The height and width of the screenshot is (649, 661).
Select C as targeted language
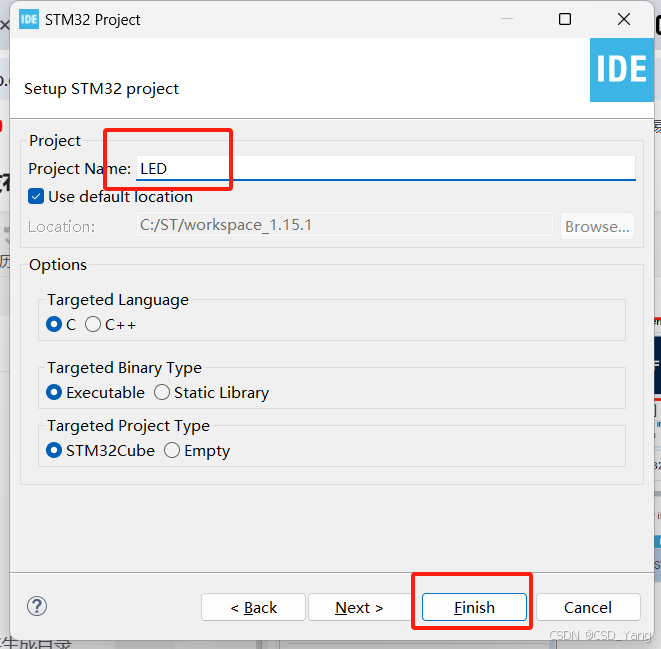[54, 324]
